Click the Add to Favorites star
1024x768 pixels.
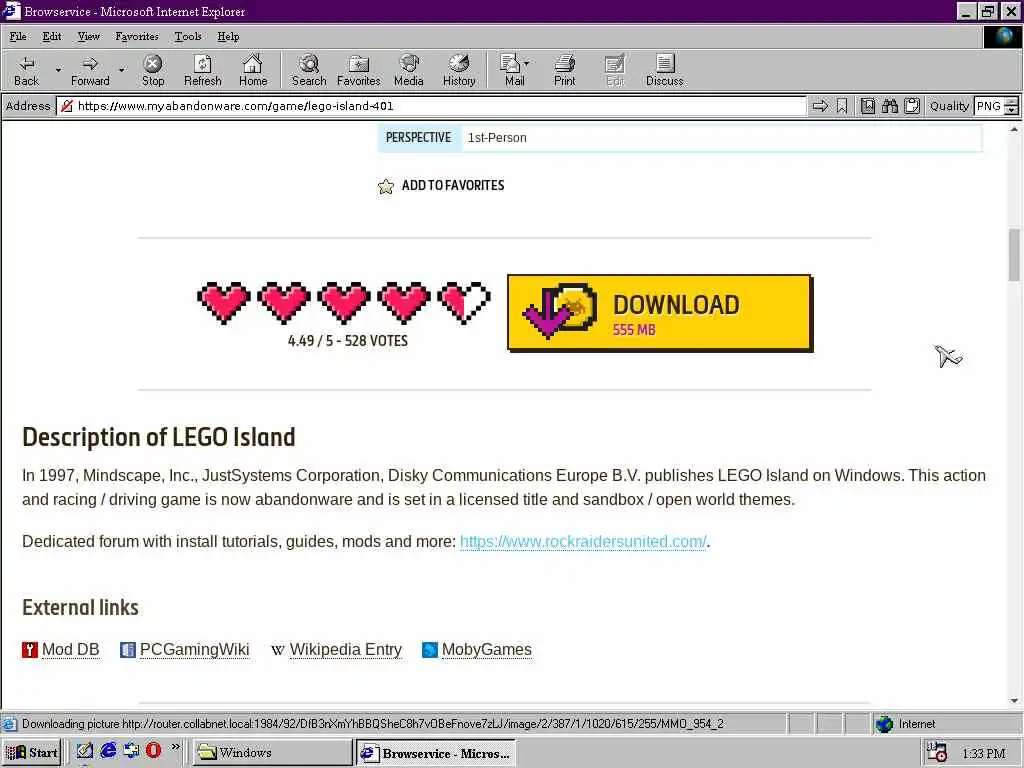click(x=386, y=187)
